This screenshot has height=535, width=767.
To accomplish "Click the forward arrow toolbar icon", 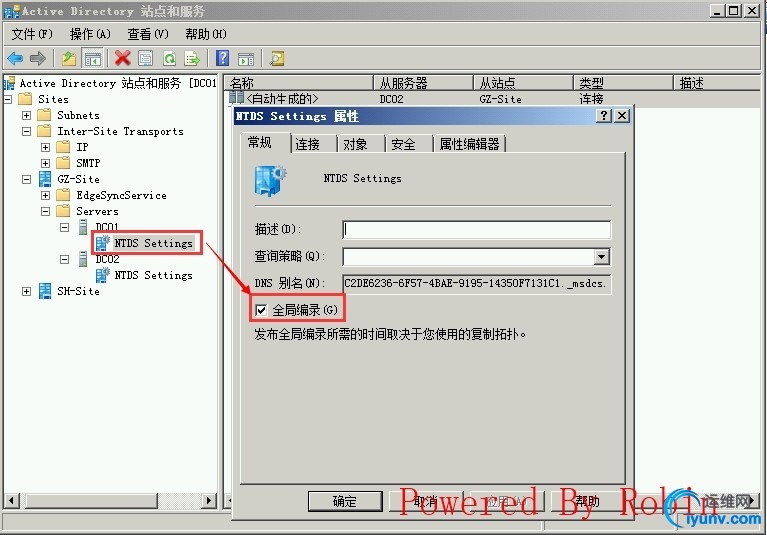I will point(38,59).
